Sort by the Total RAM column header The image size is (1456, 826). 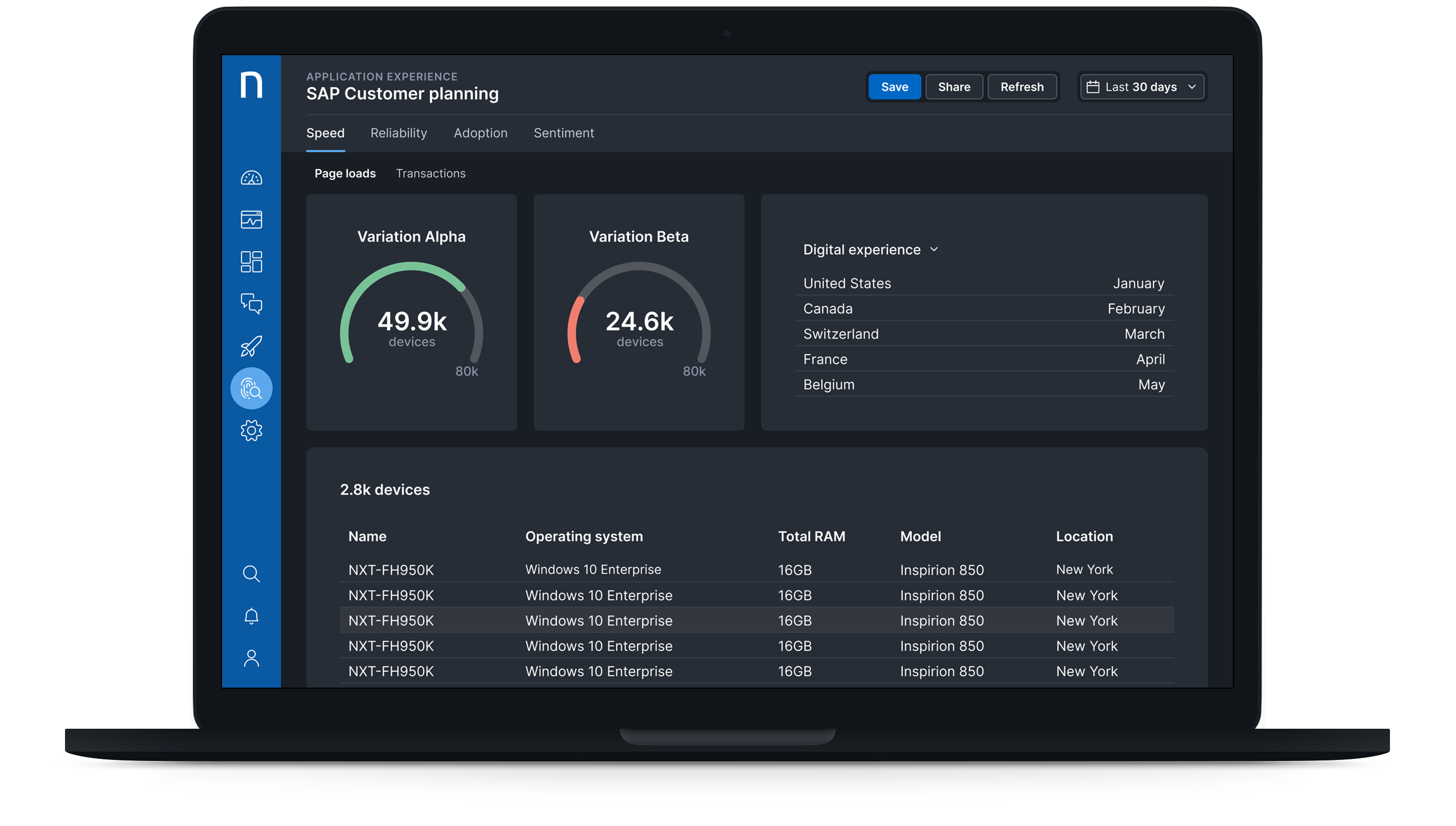click(x=811, y=536)
